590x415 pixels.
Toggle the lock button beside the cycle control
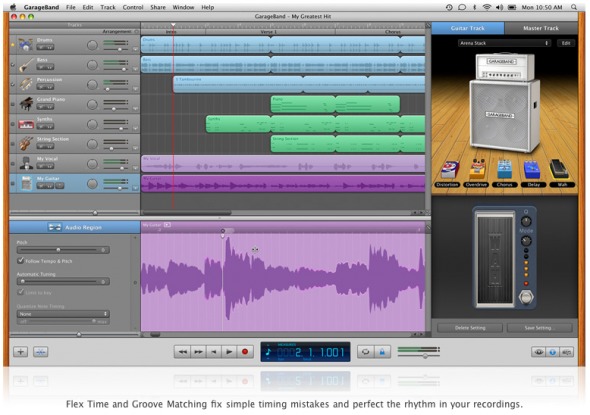(382, 352)
